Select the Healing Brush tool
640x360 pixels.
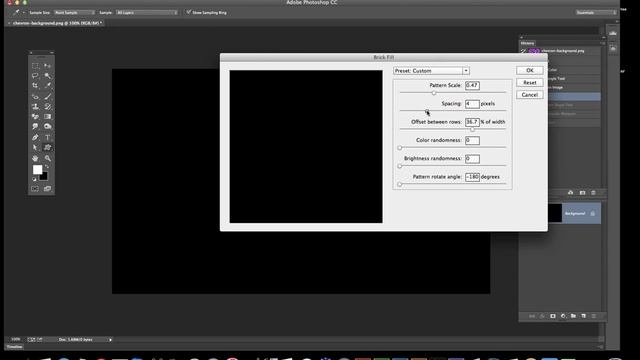(35, 96)
